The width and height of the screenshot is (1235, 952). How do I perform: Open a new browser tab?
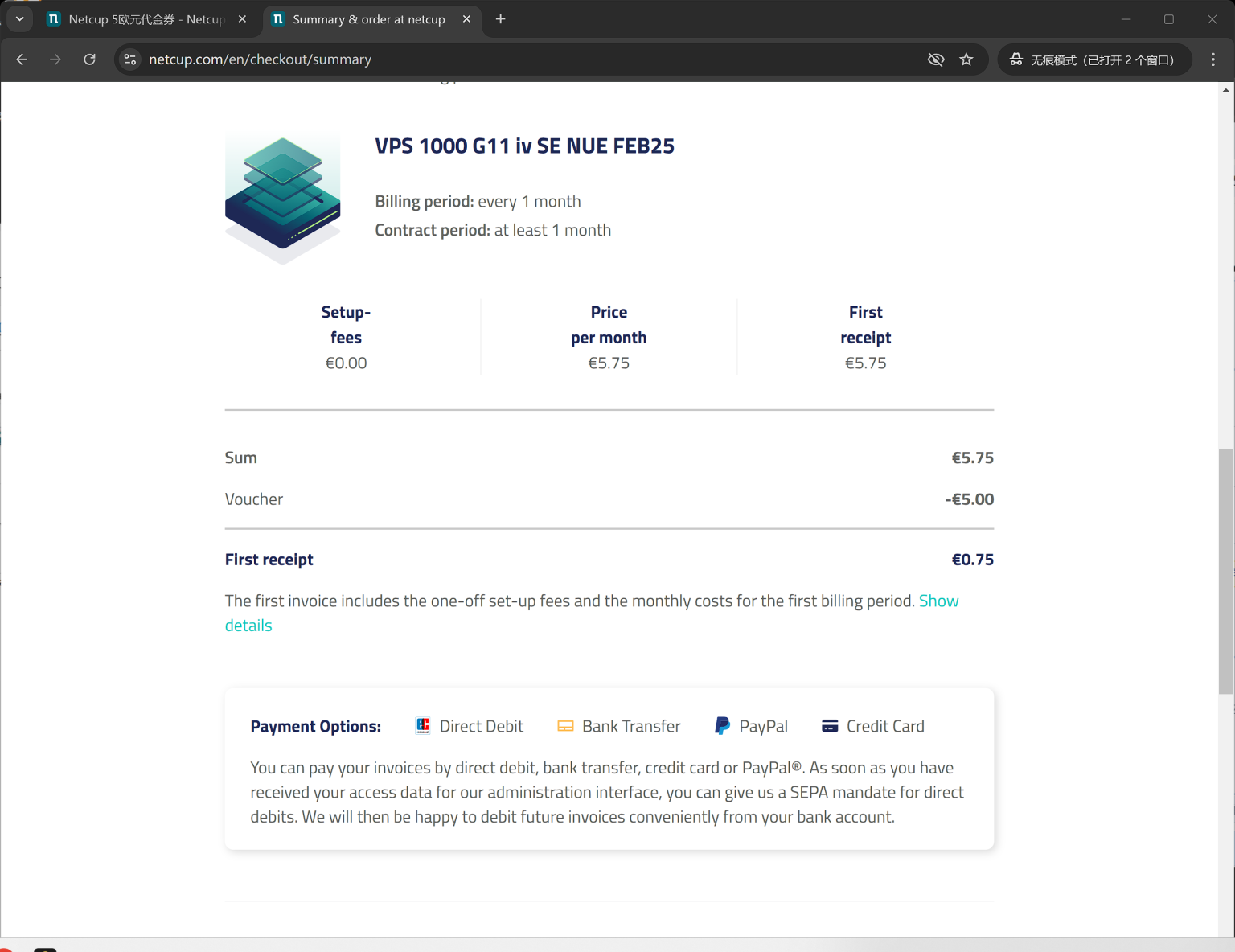500,18
